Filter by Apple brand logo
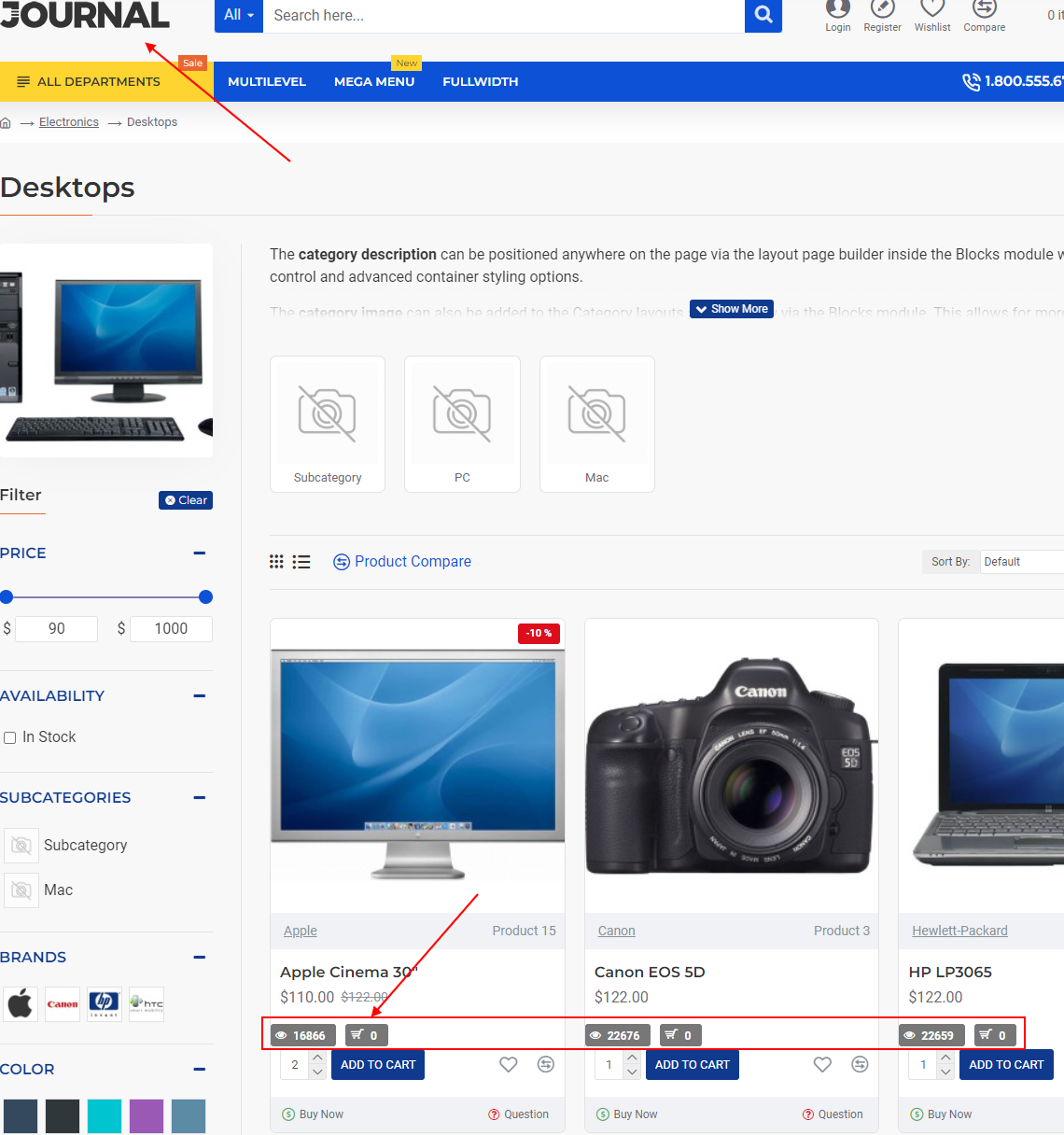This screenshot has width=1064, height=1135. pyautogui.click(x=21, y=1004)
